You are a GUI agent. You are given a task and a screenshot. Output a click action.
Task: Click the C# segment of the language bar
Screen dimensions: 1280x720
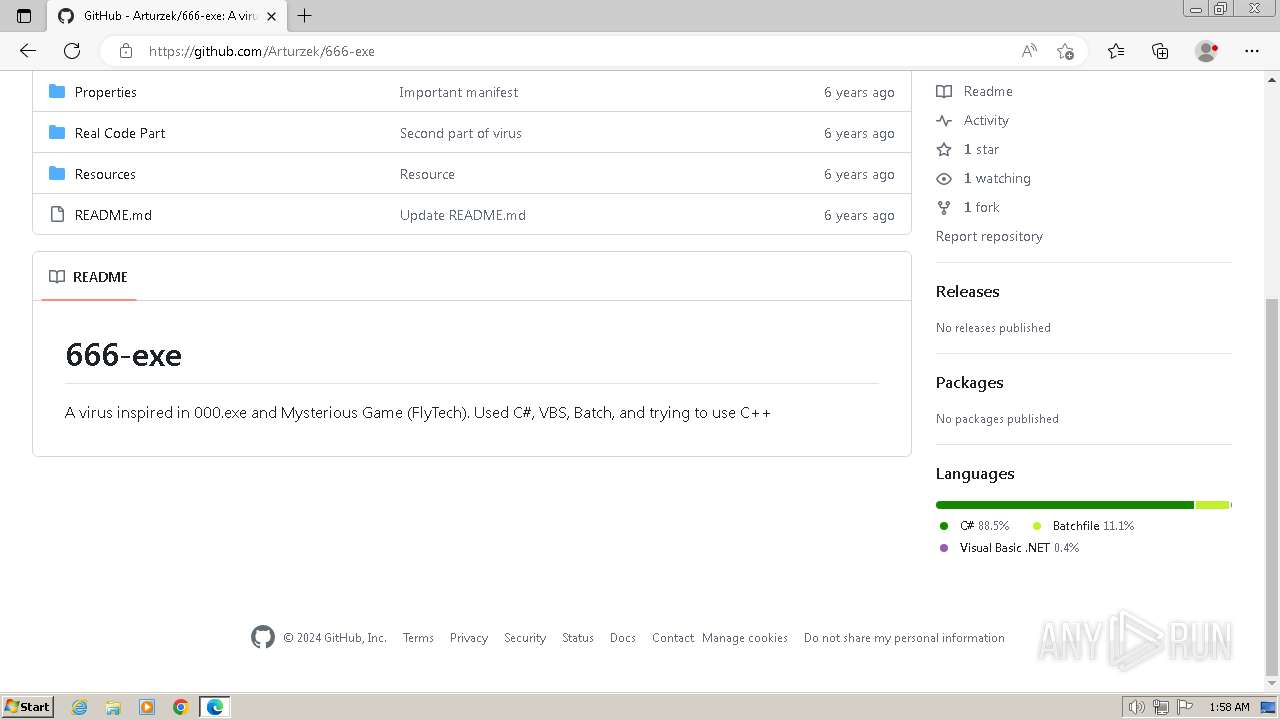tap(1065, 505)
